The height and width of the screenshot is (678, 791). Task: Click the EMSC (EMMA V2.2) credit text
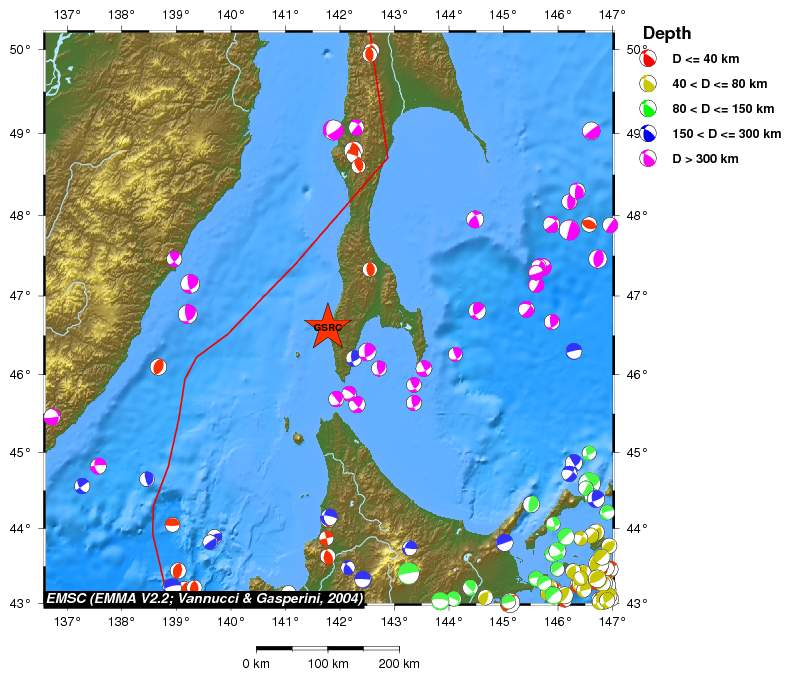point(204,598)
